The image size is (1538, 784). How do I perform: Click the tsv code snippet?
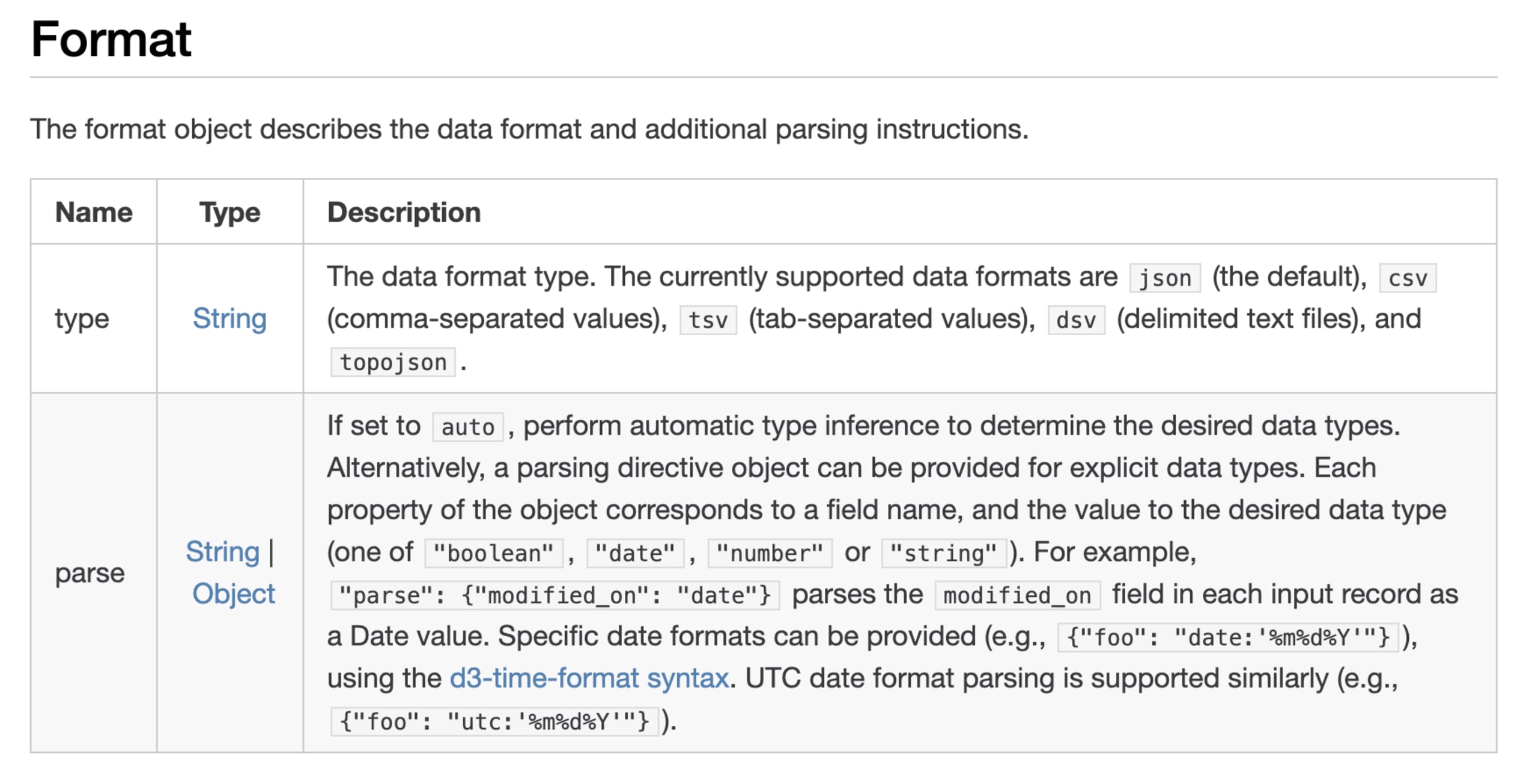coord(708,320)
